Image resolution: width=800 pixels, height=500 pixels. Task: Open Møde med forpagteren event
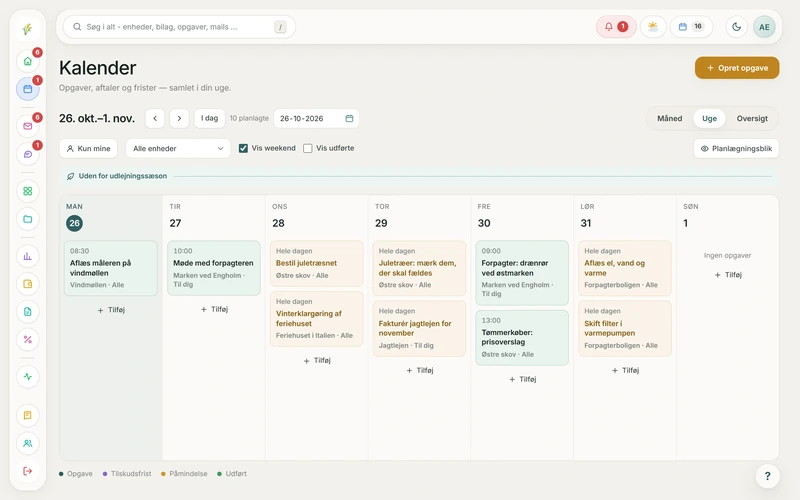point(214,268)
